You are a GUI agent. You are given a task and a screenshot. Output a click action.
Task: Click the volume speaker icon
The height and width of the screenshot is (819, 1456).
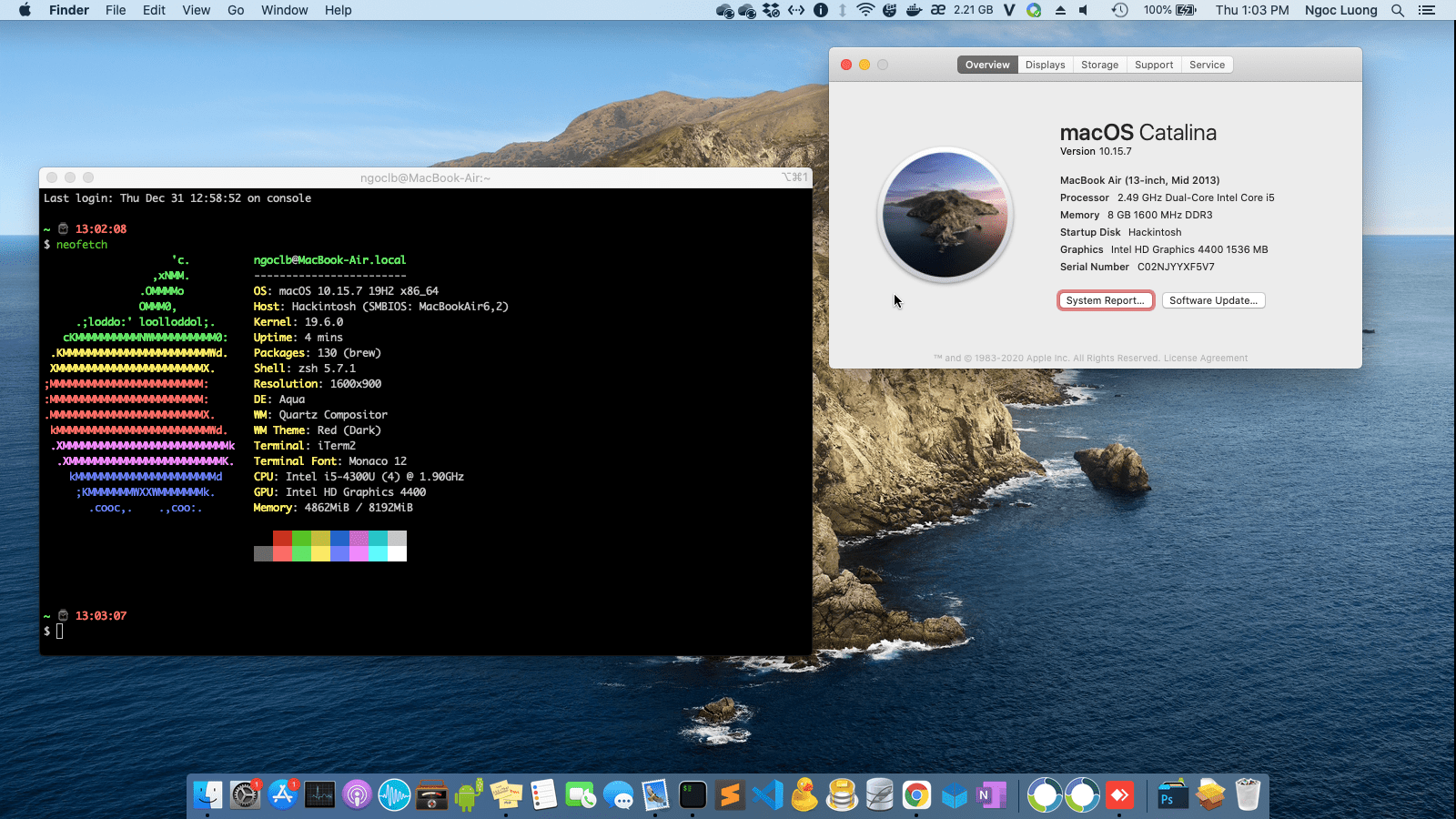[x=1083, y=10]
